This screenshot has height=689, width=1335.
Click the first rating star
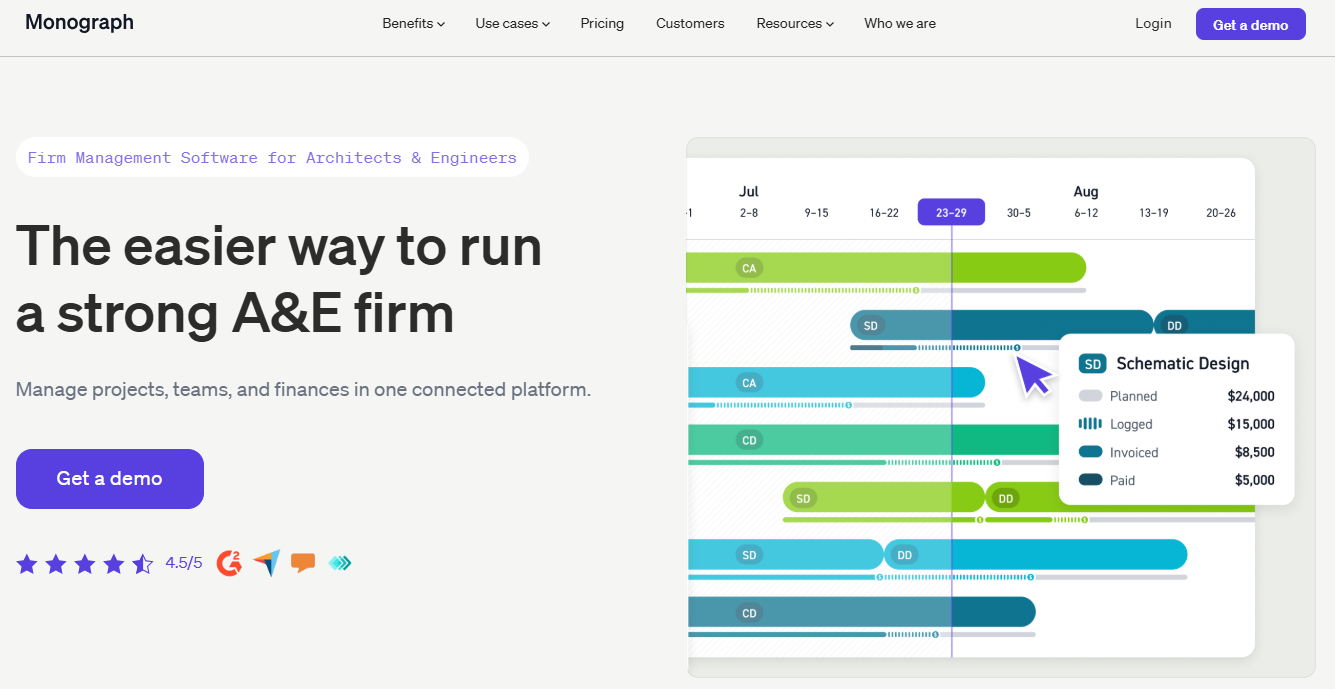coord(27,564)
